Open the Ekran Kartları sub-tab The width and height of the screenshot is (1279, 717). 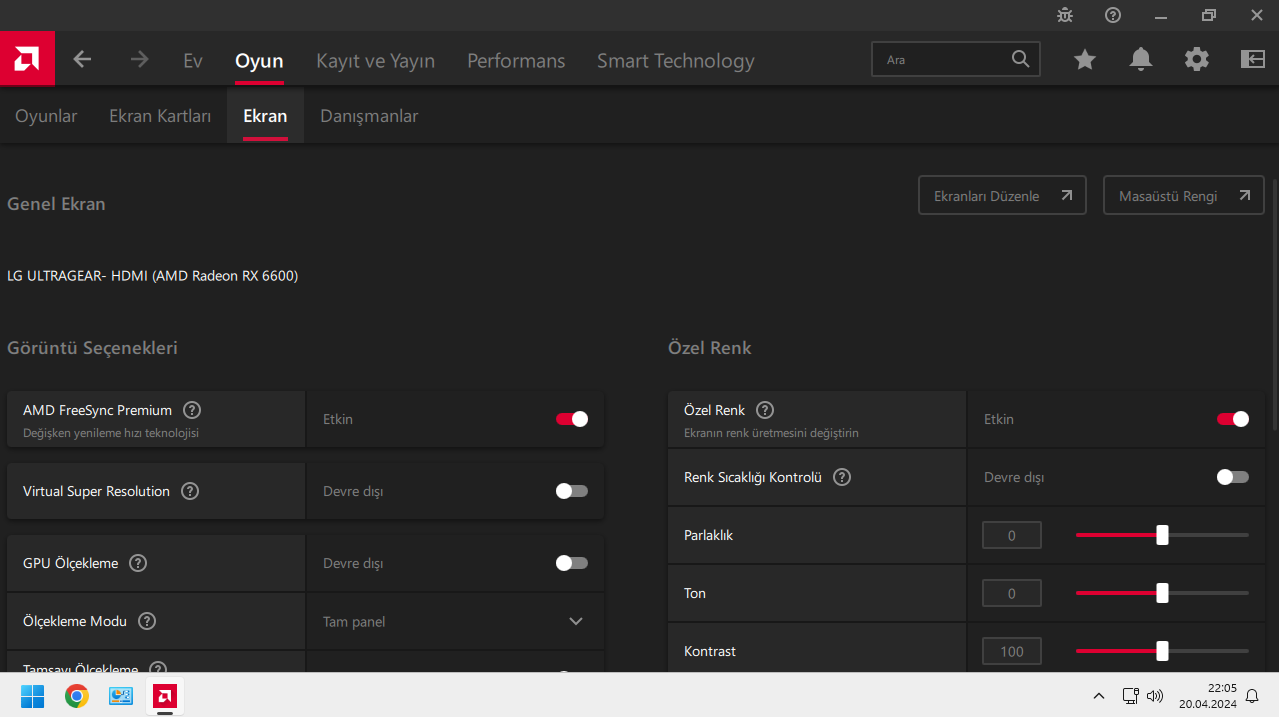[160, 116]
